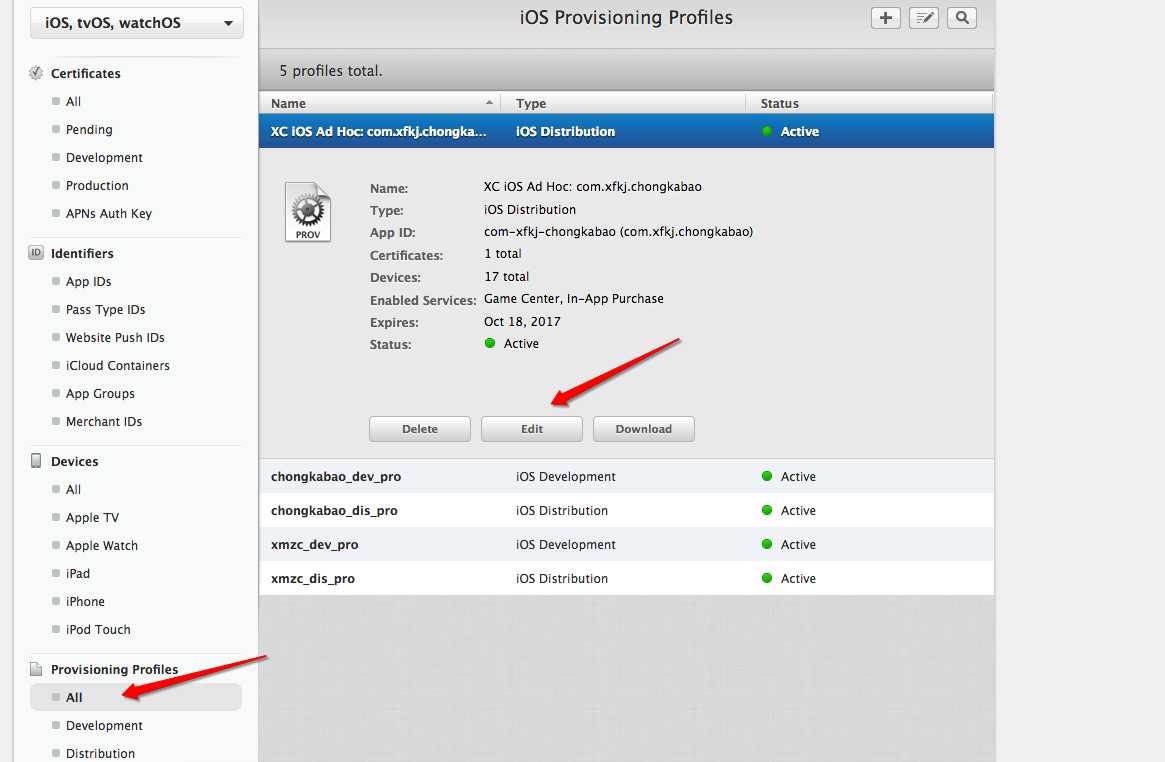Download the selected provisioning profile

point(643,429)
